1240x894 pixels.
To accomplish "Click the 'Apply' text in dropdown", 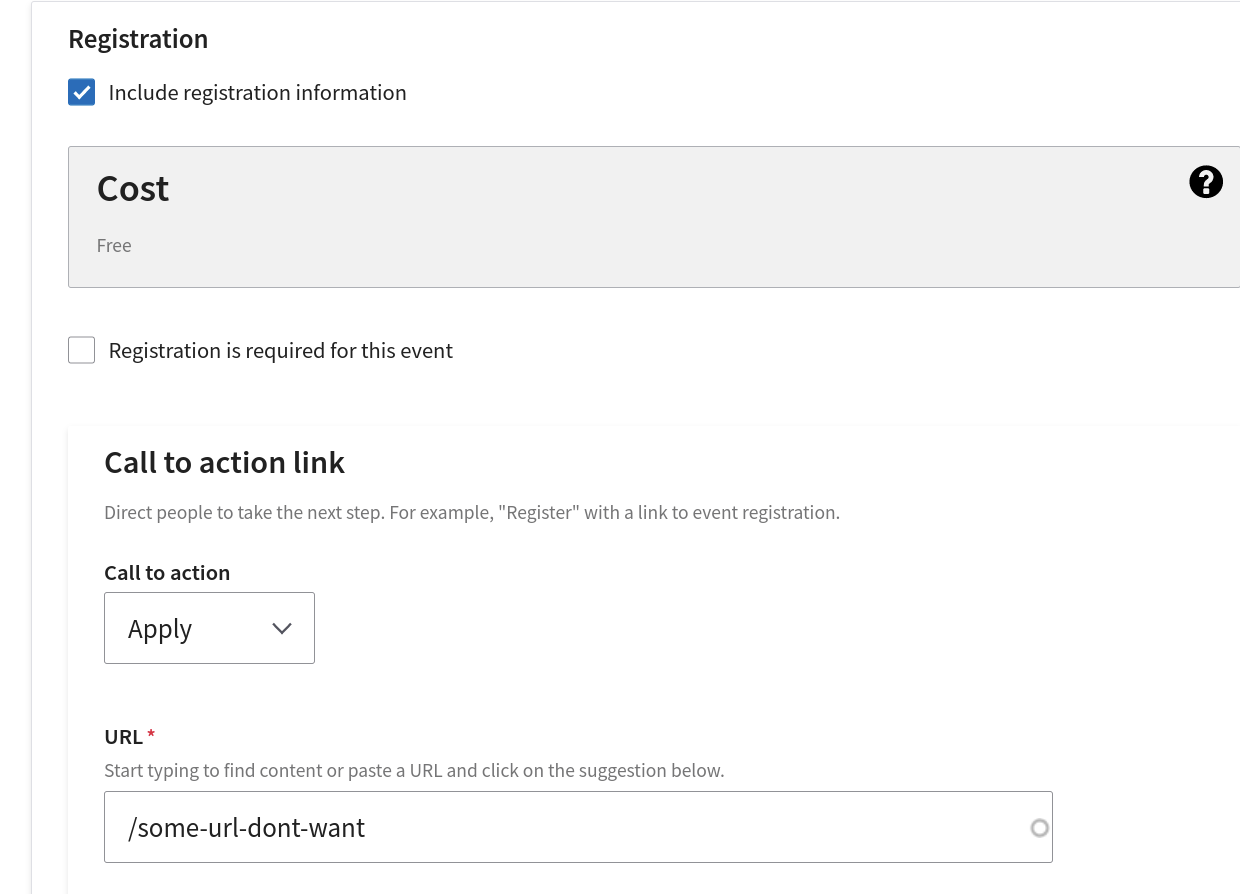I will [x=160, y=629].
